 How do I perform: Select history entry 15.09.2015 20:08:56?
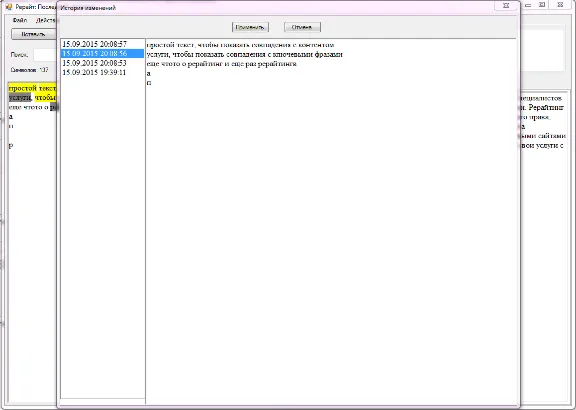tap(102, 54)
